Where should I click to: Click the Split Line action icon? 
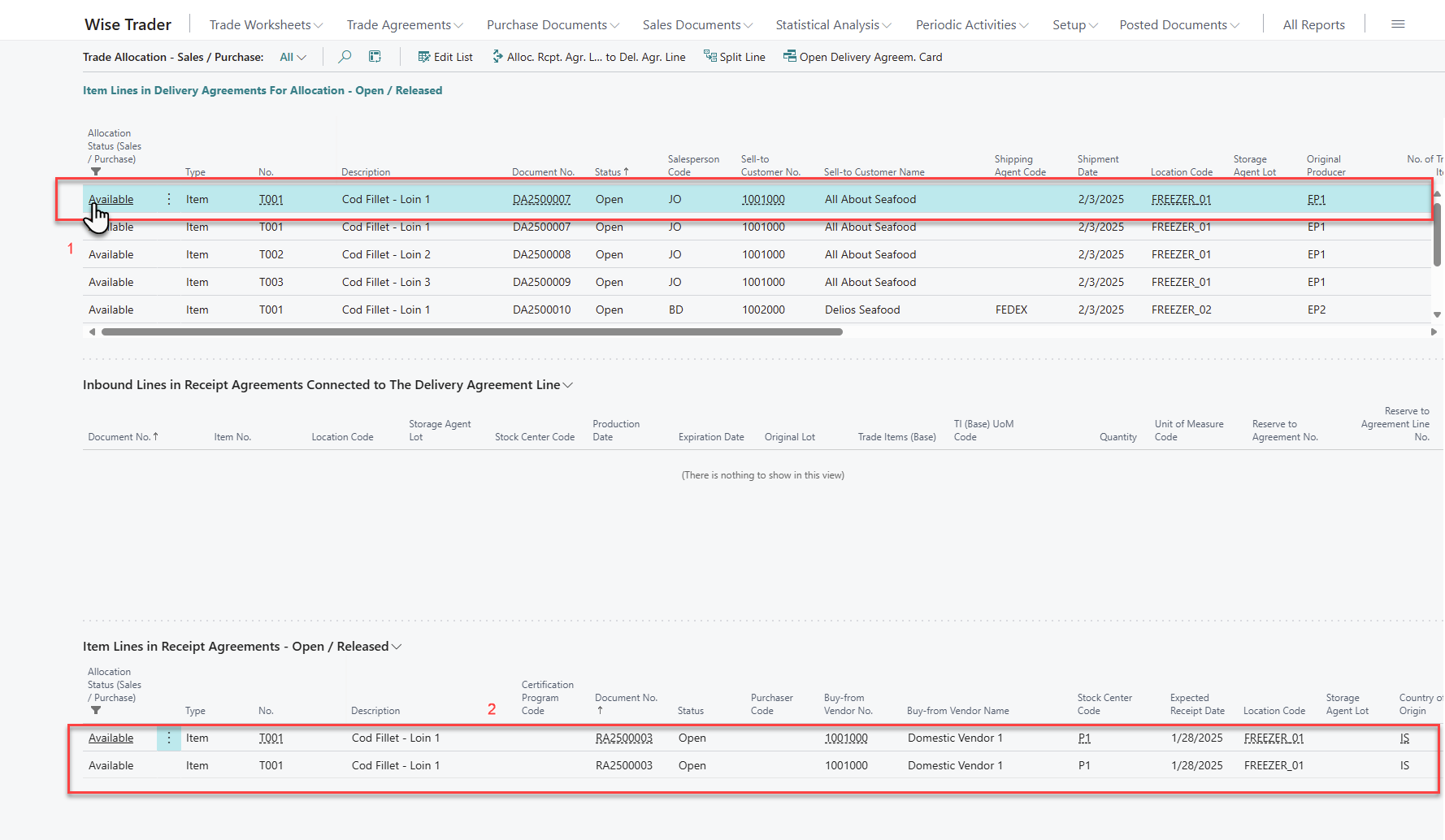click(x=709, y=57)
